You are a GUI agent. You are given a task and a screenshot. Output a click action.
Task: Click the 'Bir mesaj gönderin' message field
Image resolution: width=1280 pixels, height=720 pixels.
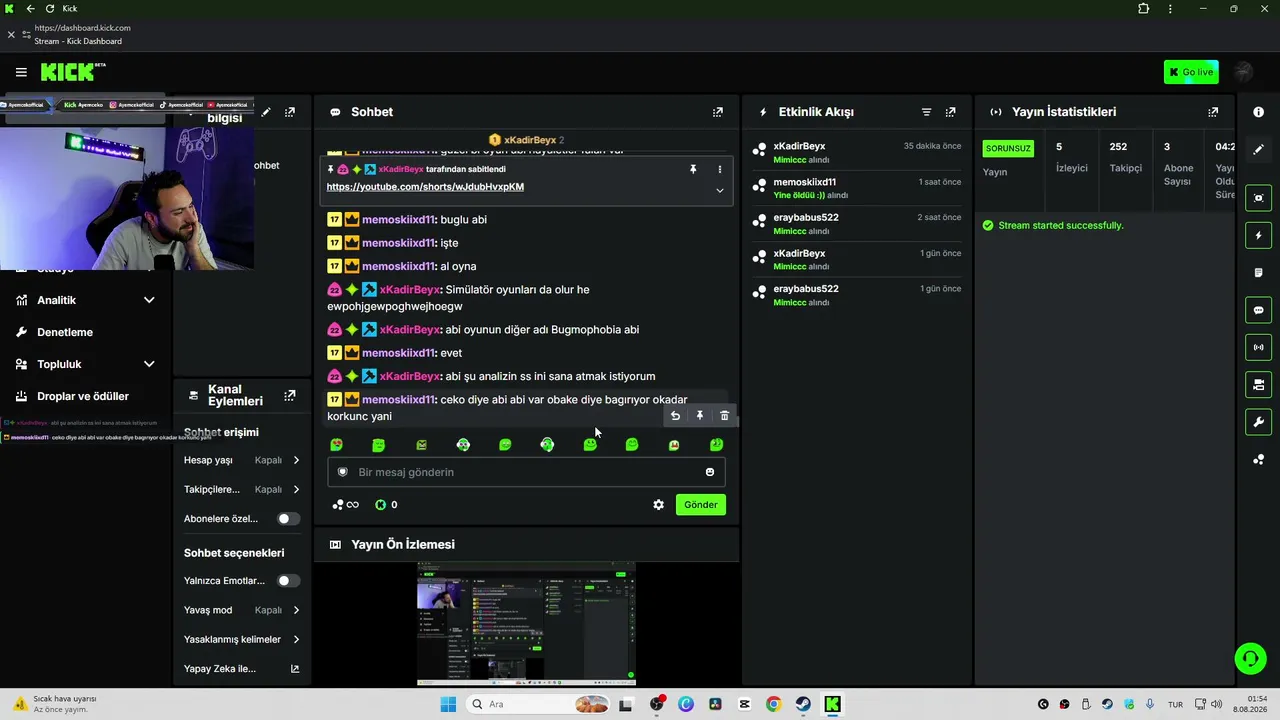(526, 472)
